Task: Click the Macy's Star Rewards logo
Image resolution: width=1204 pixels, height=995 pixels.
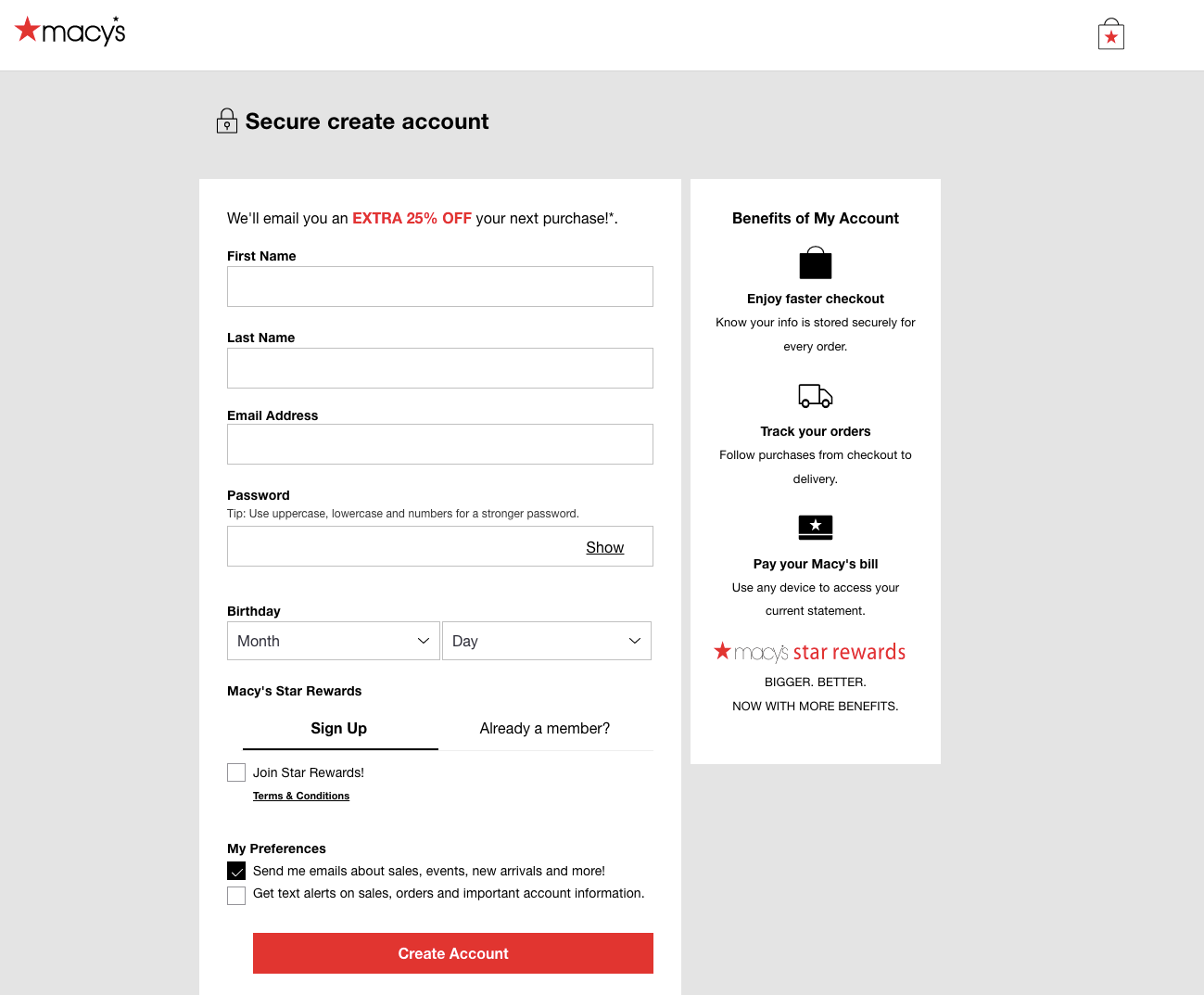Action: [x=809, y=652]
